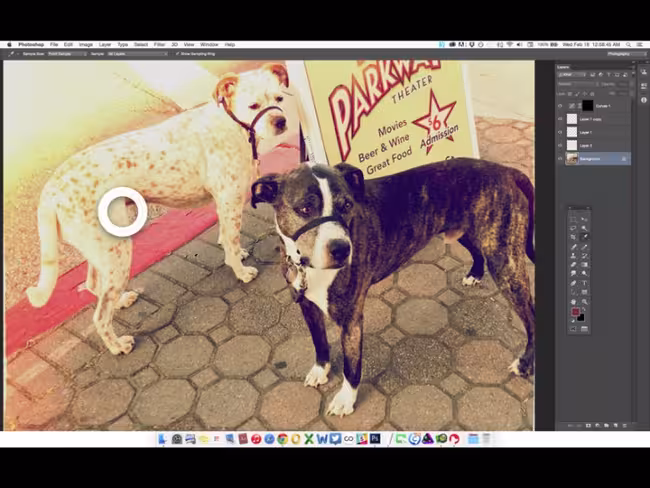Switch to the Layers panel tab
The height and width of the screenshot is (488, 650).
click(563, 67)
